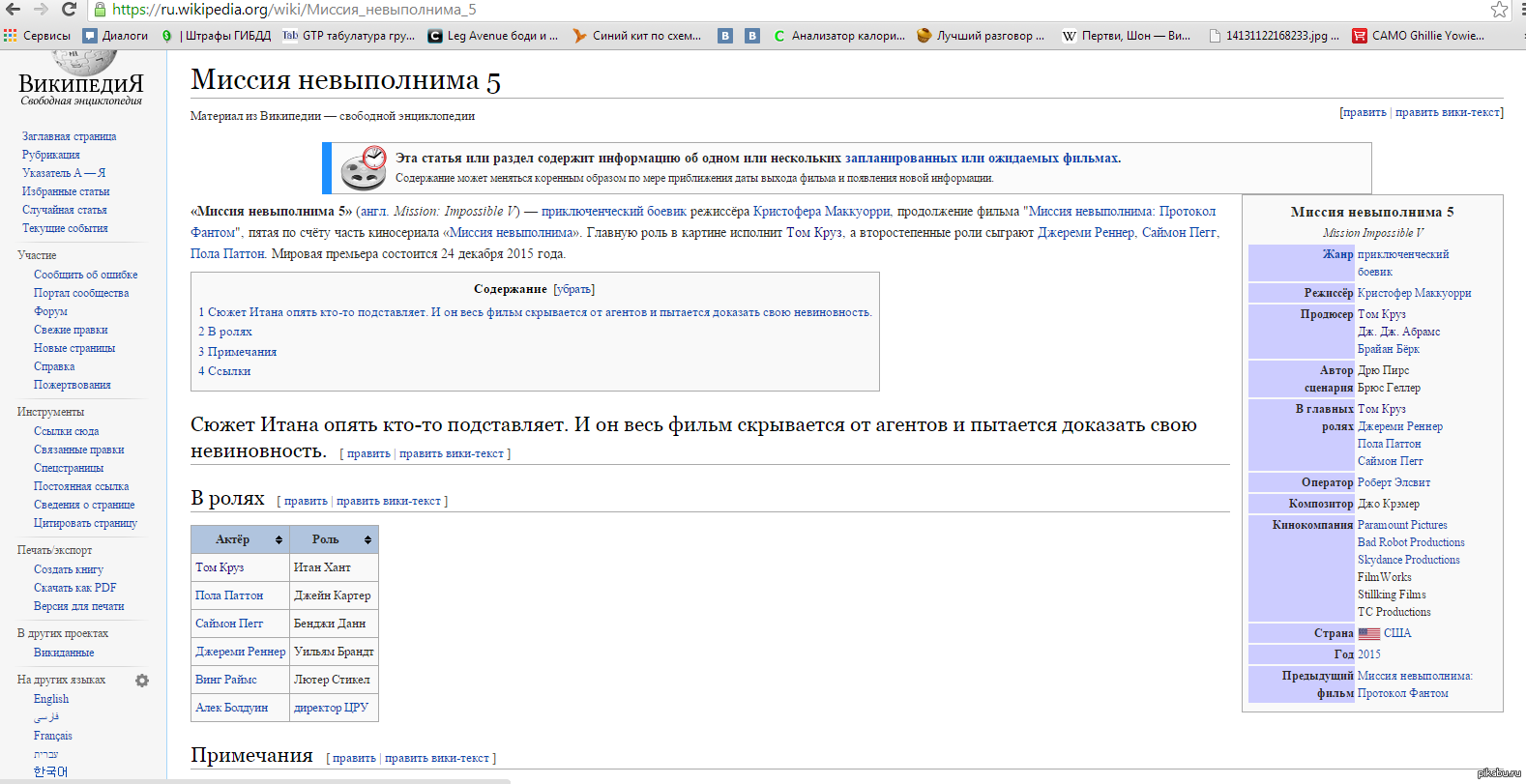
Task: Open Викиданные in sidebar
Action: click(64, 653)
